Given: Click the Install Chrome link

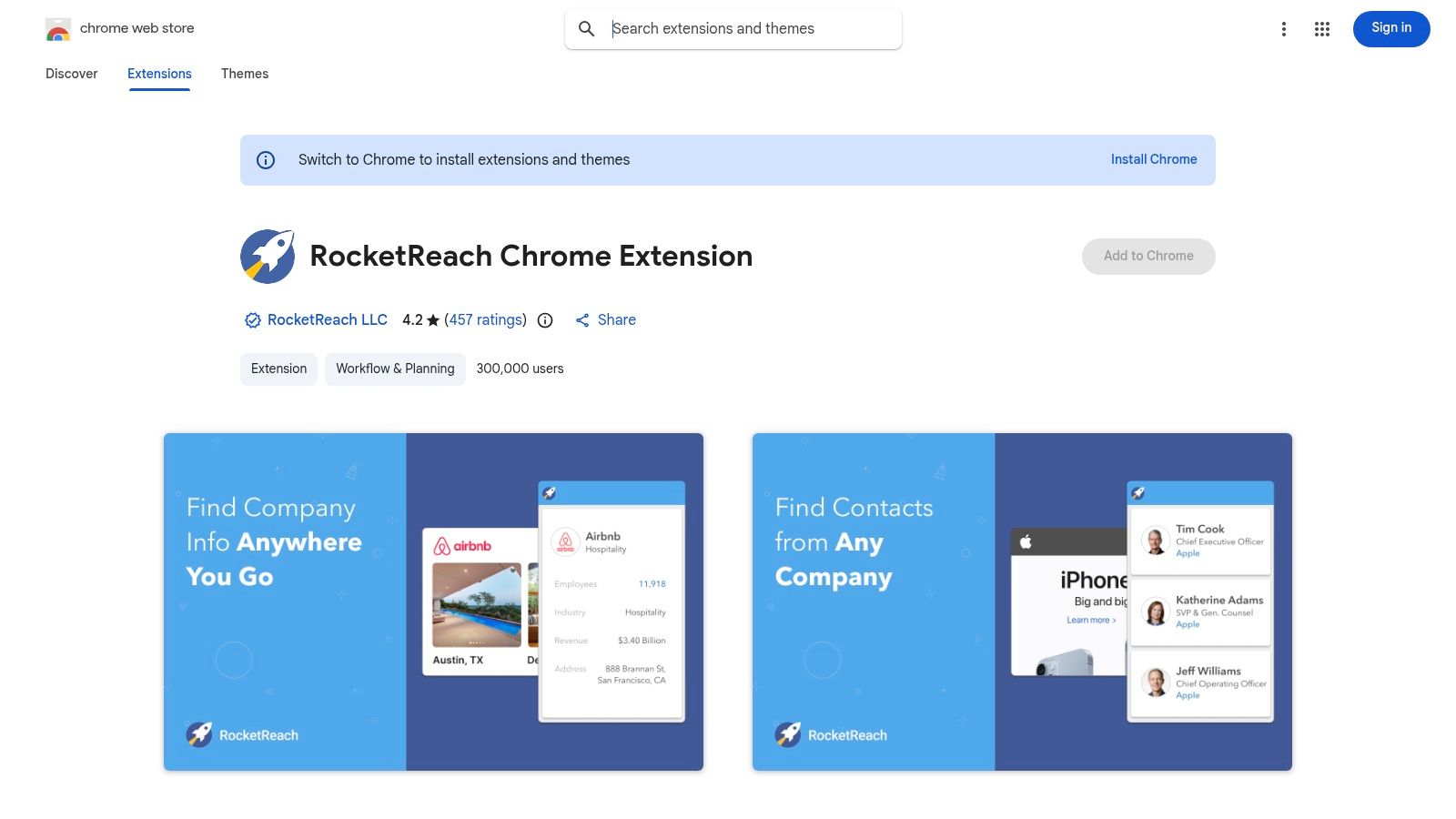Looking at the screenshot, I should pyautogui.click(x=1154, y=159).
